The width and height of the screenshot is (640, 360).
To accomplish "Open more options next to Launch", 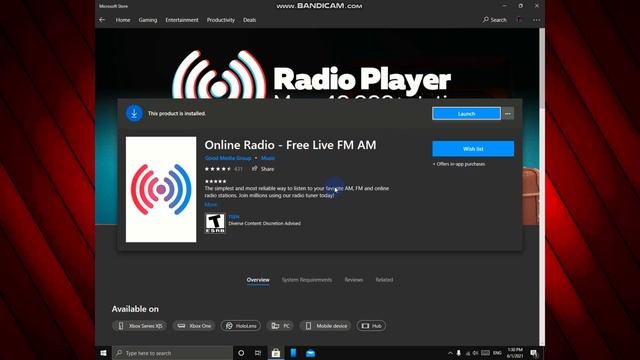I will pyautogui.click(x=508, y=114).
